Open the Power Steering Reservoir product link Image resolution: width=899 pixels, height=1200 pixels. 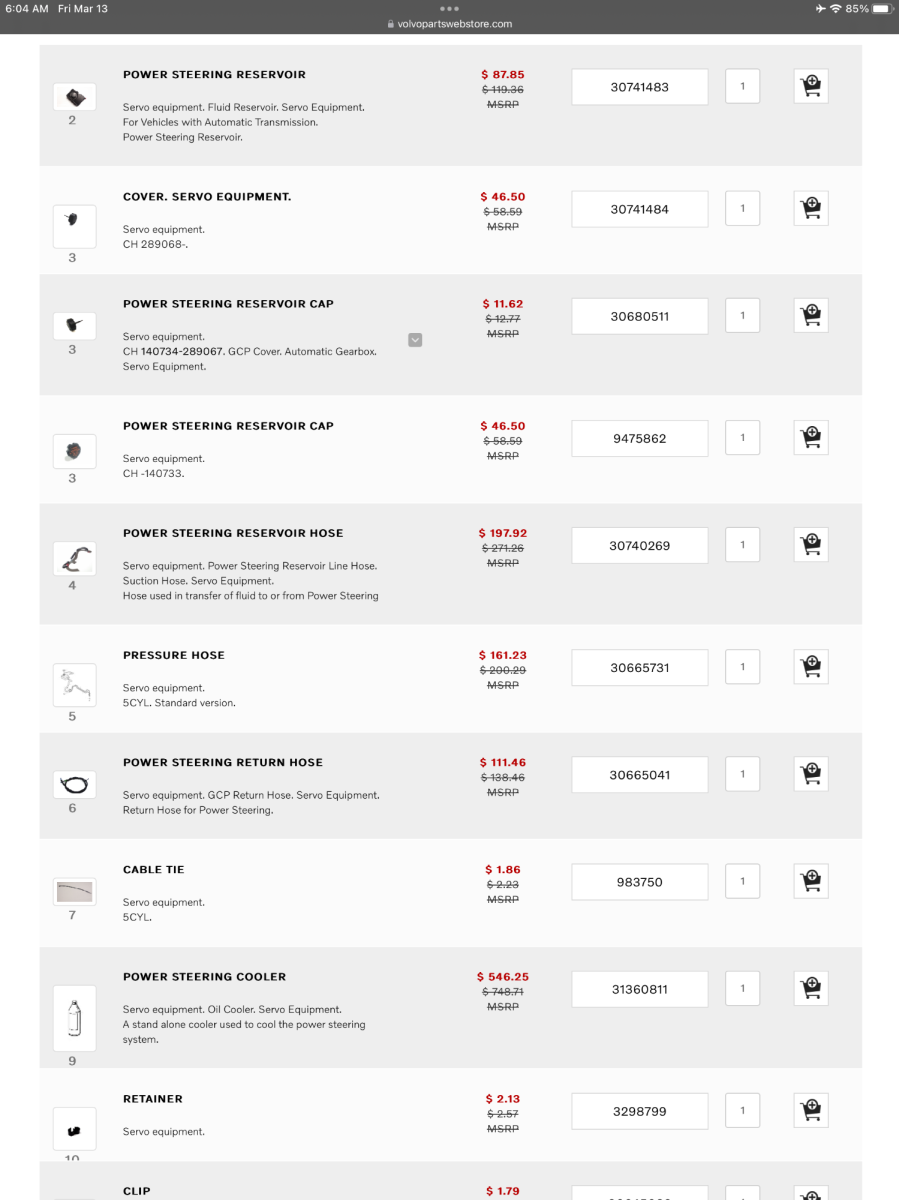[214, 75]
